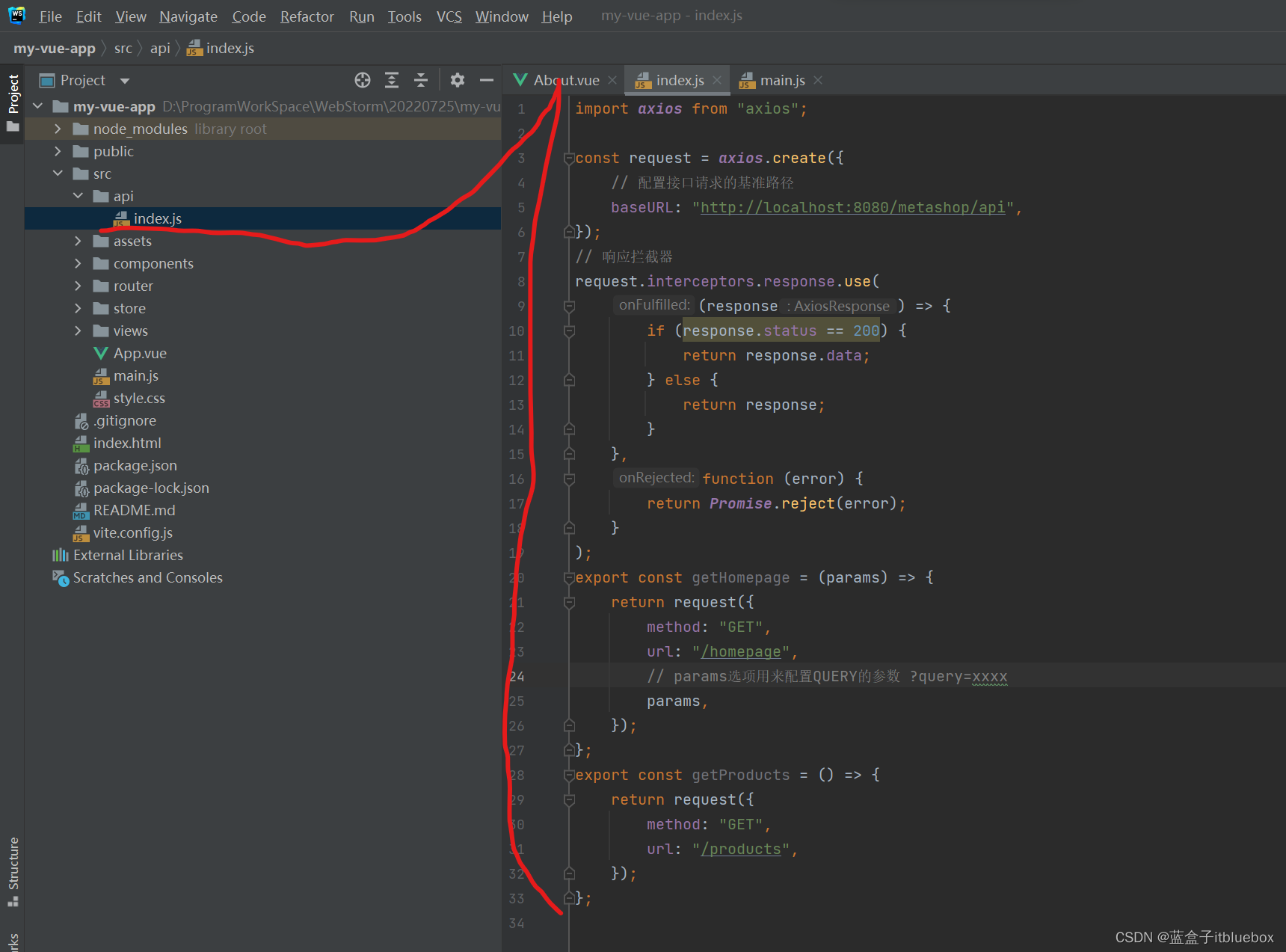The width and height of the screenshot is (1286, 952).
Task: Hide the Project panel with minus icon
Action: tap(487, 80)
